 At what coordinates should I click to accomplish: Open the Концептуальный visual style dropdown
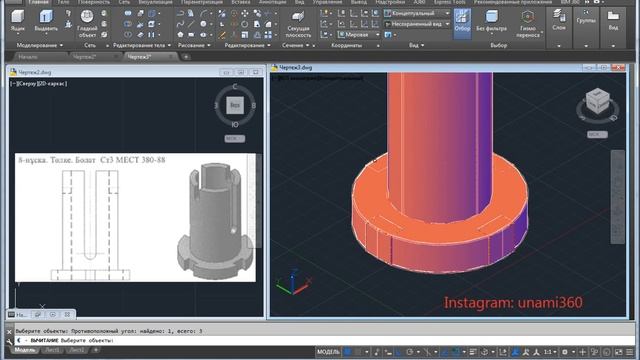tap(417, 13)
